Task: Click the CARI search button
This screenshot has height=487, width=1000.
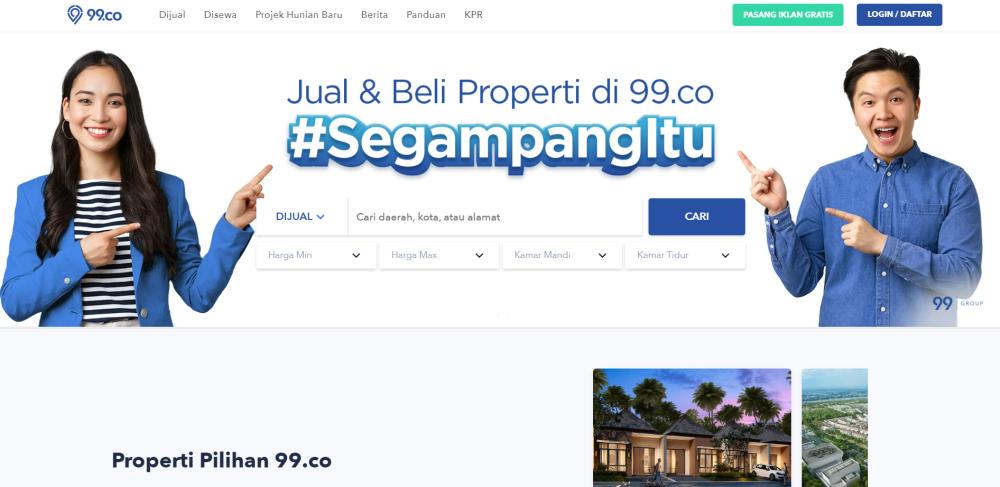Action: tap(696, 217)
